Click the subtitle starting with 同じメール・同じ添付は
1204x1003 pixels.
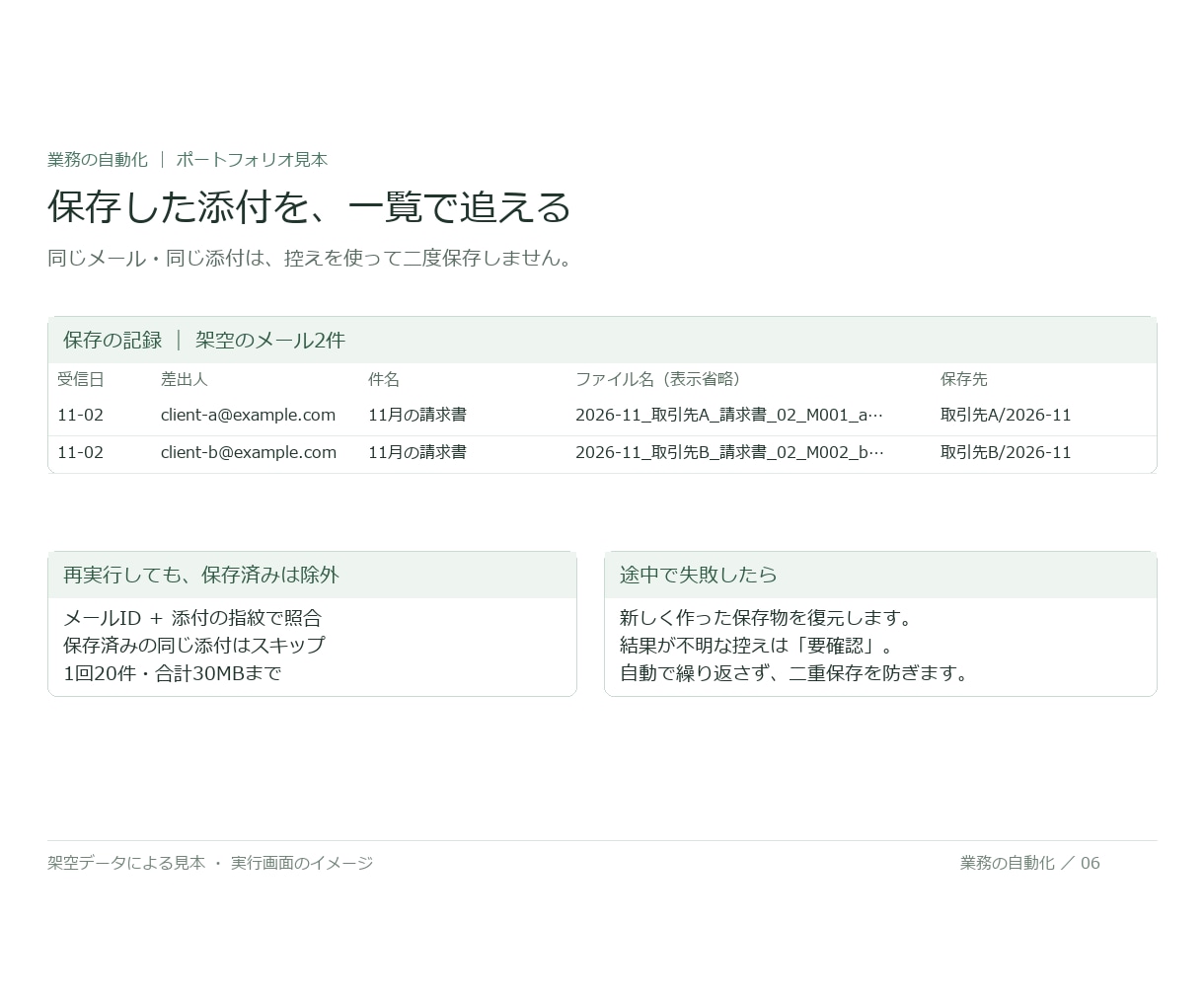click(313, 259)
